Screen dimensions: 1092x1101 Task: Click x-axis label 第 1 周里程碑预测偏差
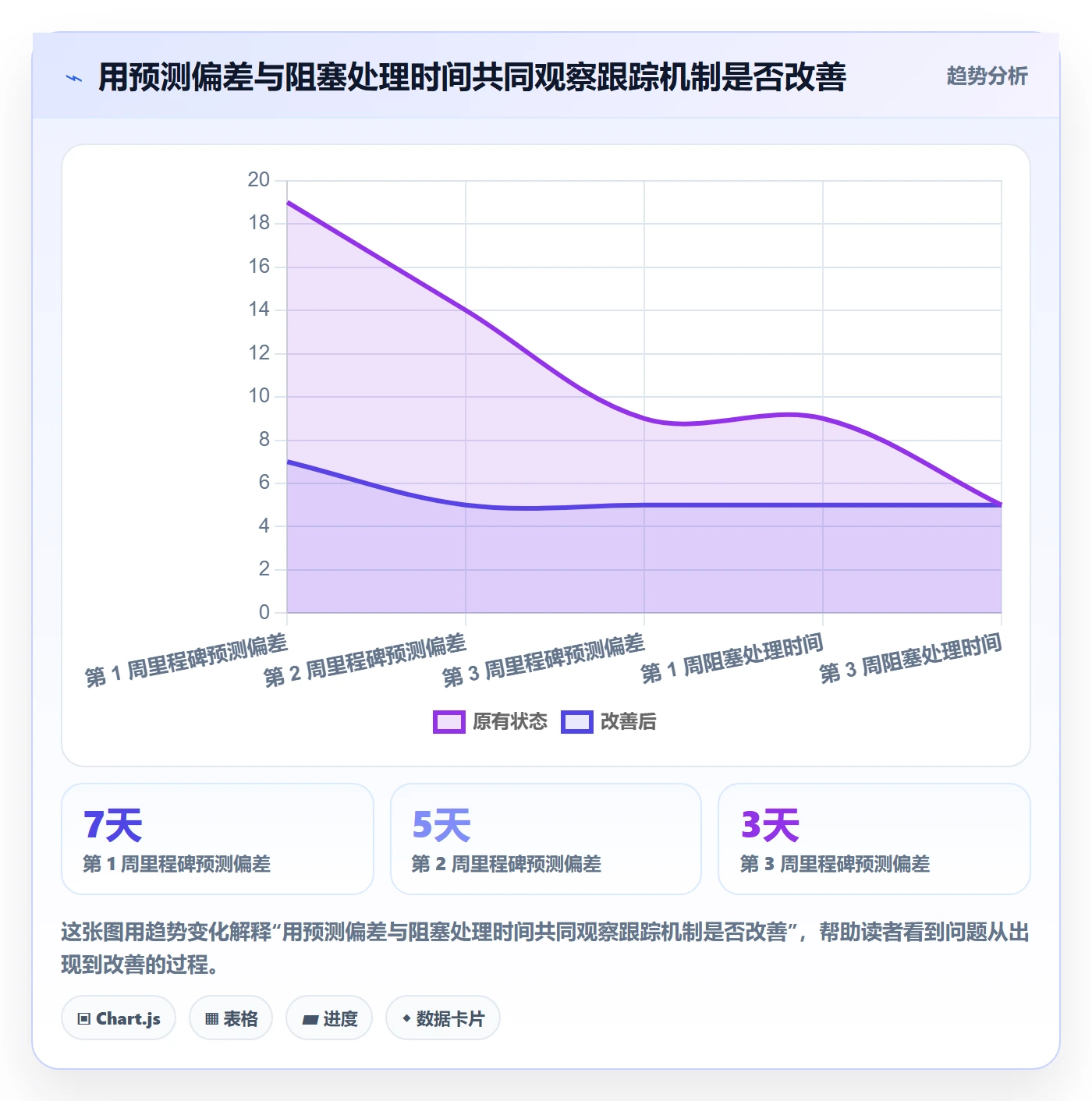(x=186, y=661)
